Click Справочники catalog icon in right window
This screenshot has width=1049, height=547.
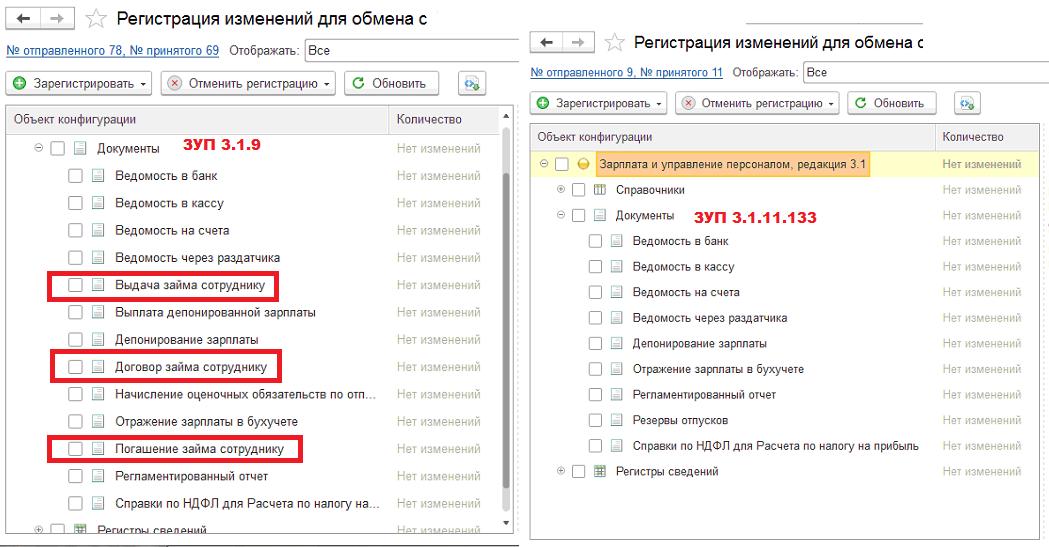[x=600, y=190]
